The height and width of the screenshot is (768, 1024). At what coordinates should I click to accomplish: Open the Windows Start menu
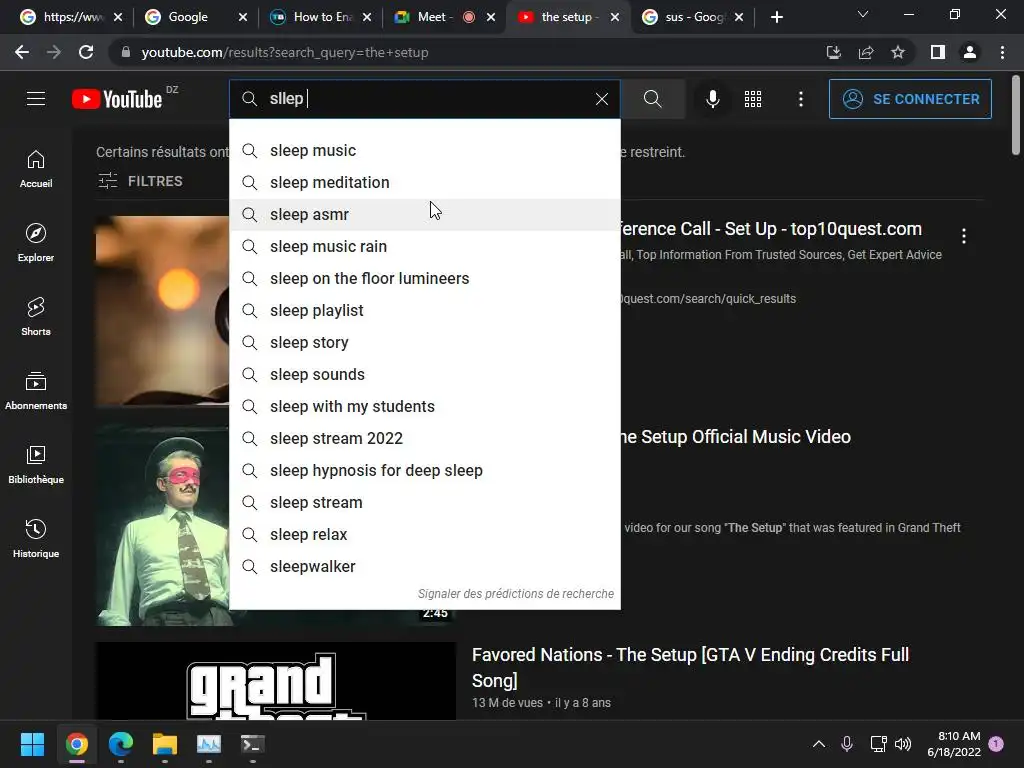(x=32, y=744)
